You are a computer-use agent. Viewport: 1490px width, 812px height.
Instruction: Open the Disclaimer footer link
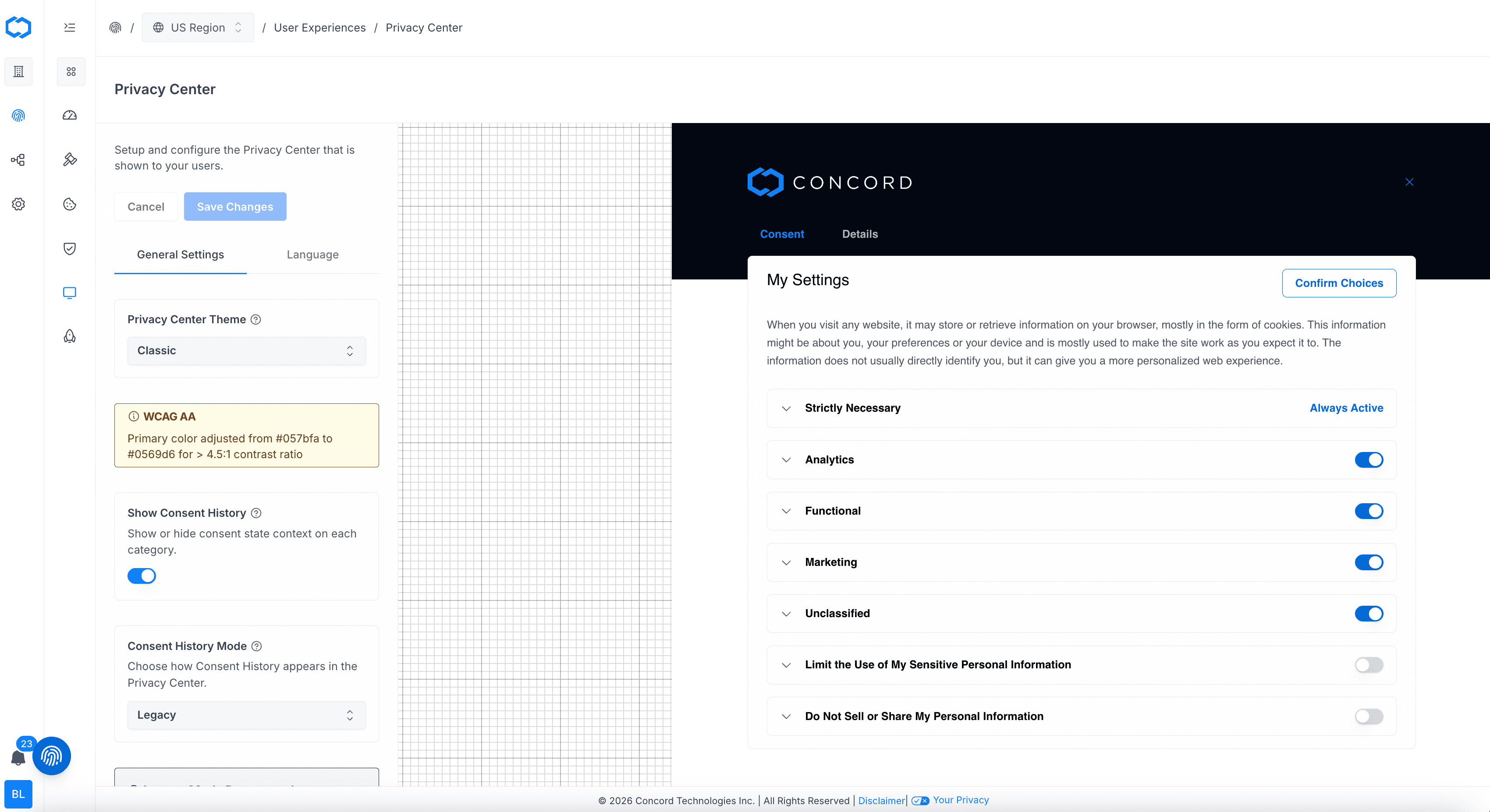click(x=881, y=801)
